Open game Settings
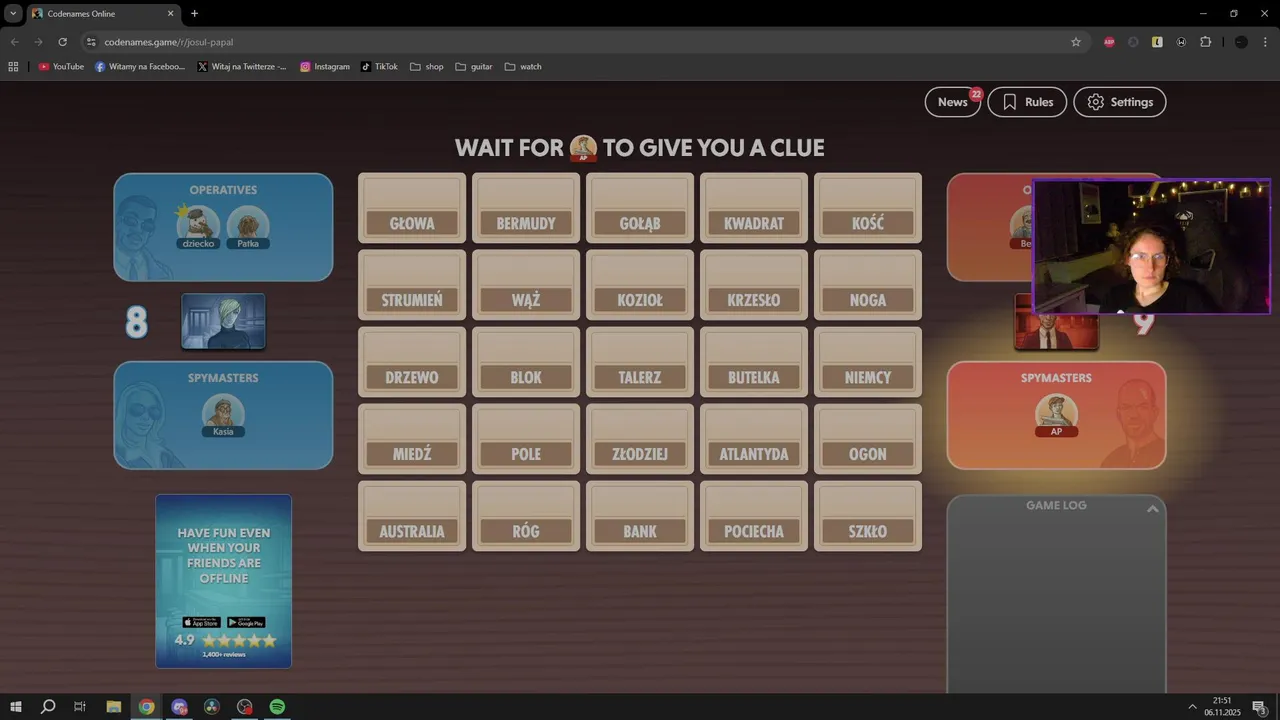Image resolution: width=1280 pixels, height=720 pixels. pos(1120,102)
